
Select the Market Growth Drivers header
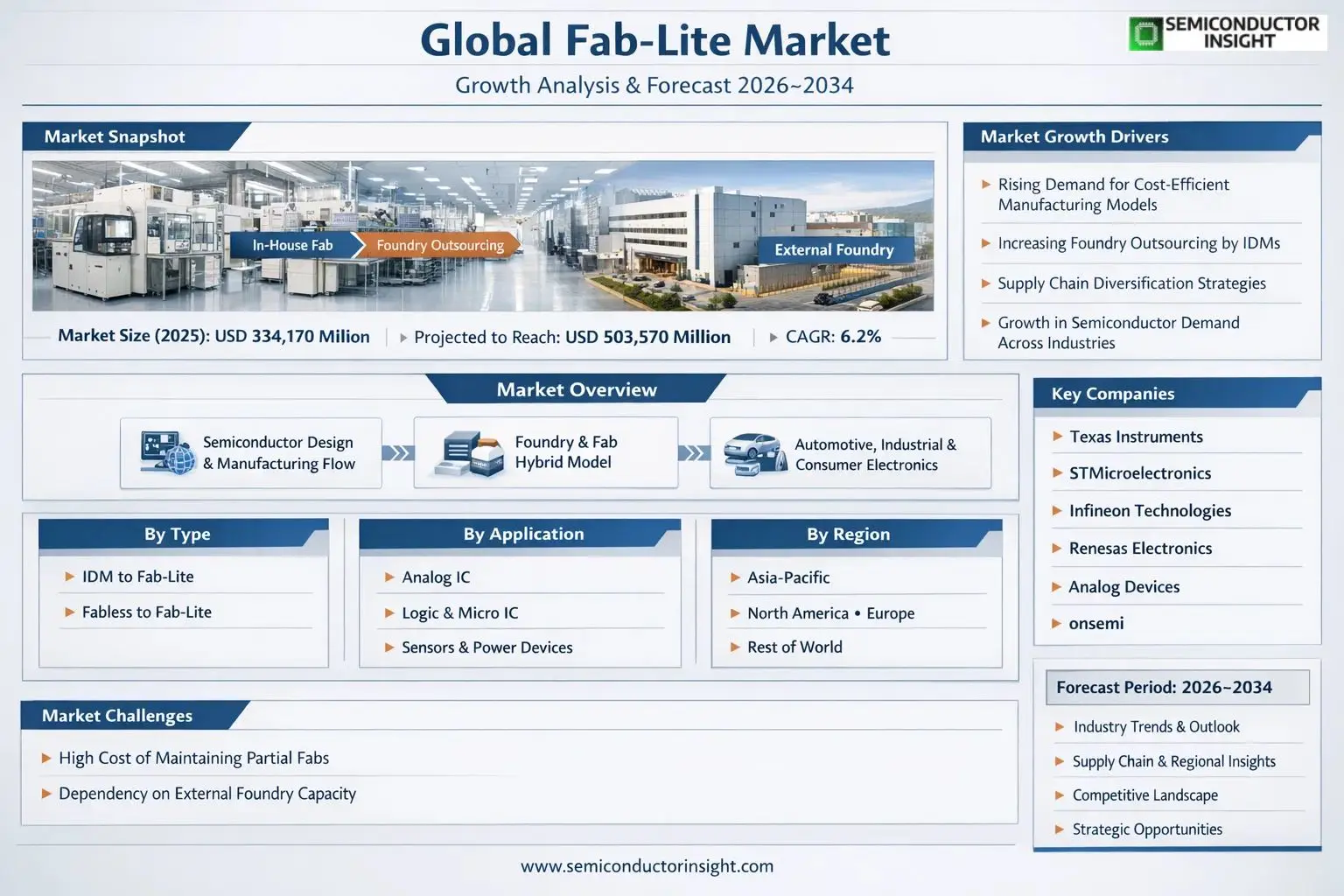click(x=1142, y=136)
